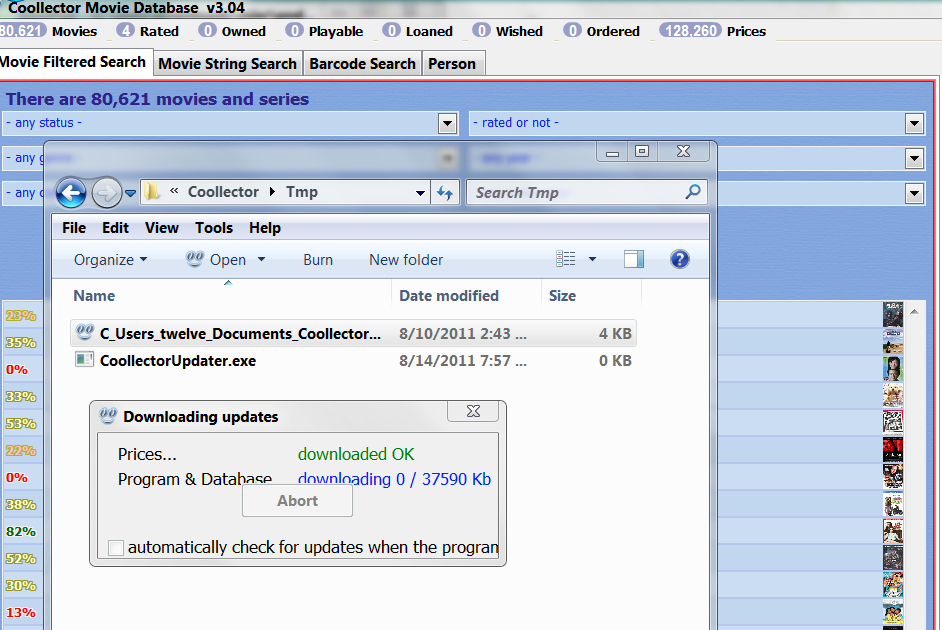Switch to Barcode Search tab
This screenshot has width=942, height=630.
click(363, 64)
